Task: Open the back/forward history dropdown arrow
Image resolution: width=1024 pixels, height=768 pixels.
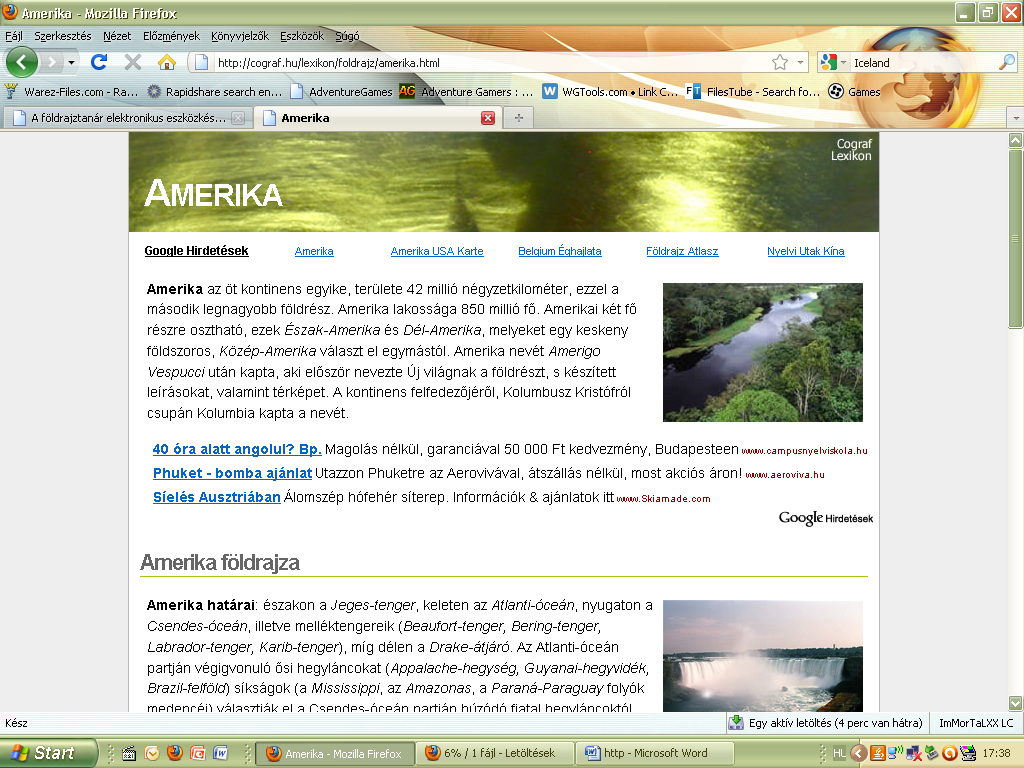Action: (71, 63)
